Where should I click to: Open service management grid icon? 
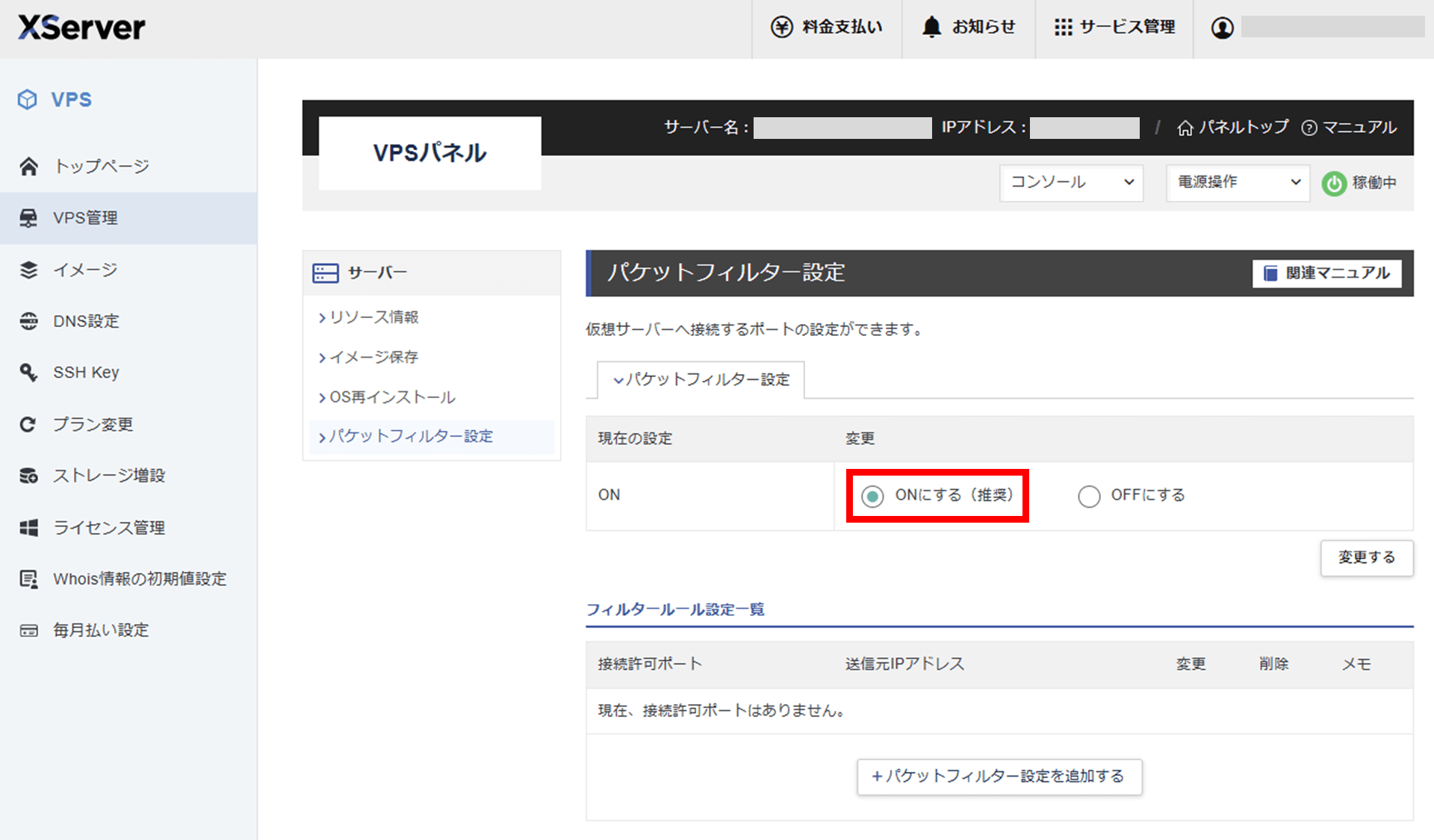click(x=1063, y=28)
